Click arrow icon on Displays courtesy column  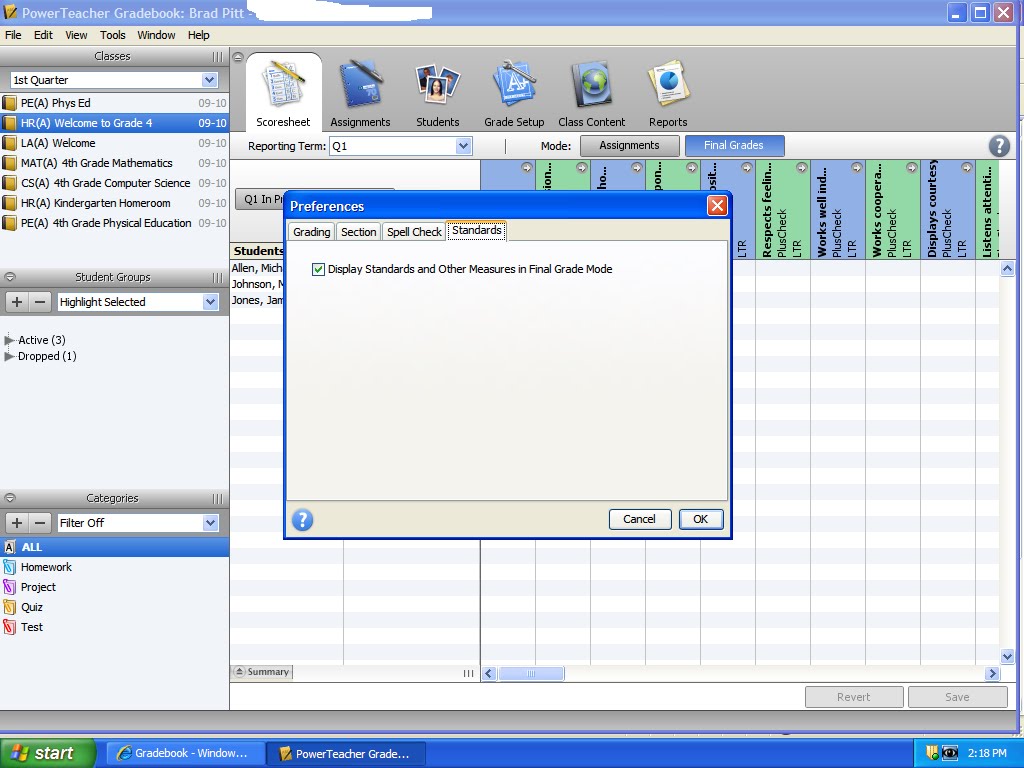click(x=966, y=168)
